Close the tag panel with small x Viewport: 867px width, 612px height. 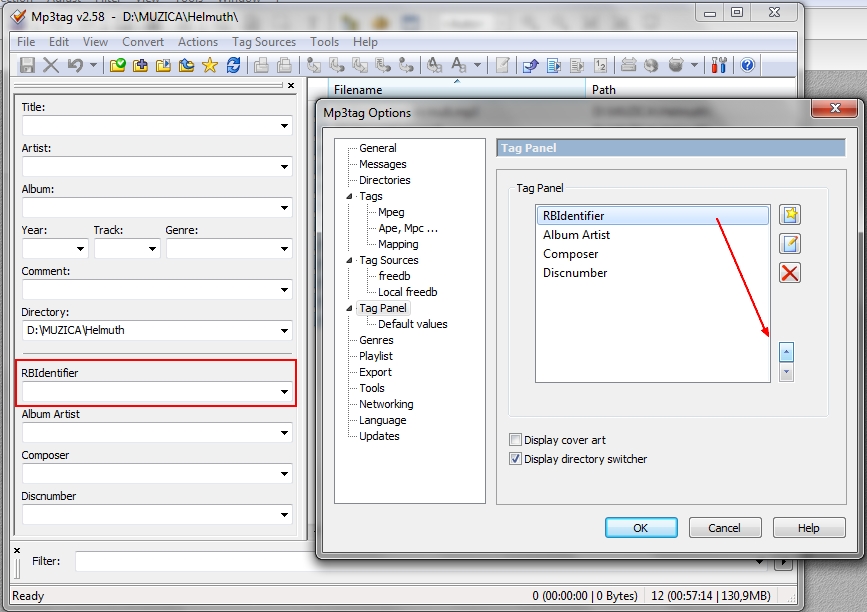pos(291,85)
